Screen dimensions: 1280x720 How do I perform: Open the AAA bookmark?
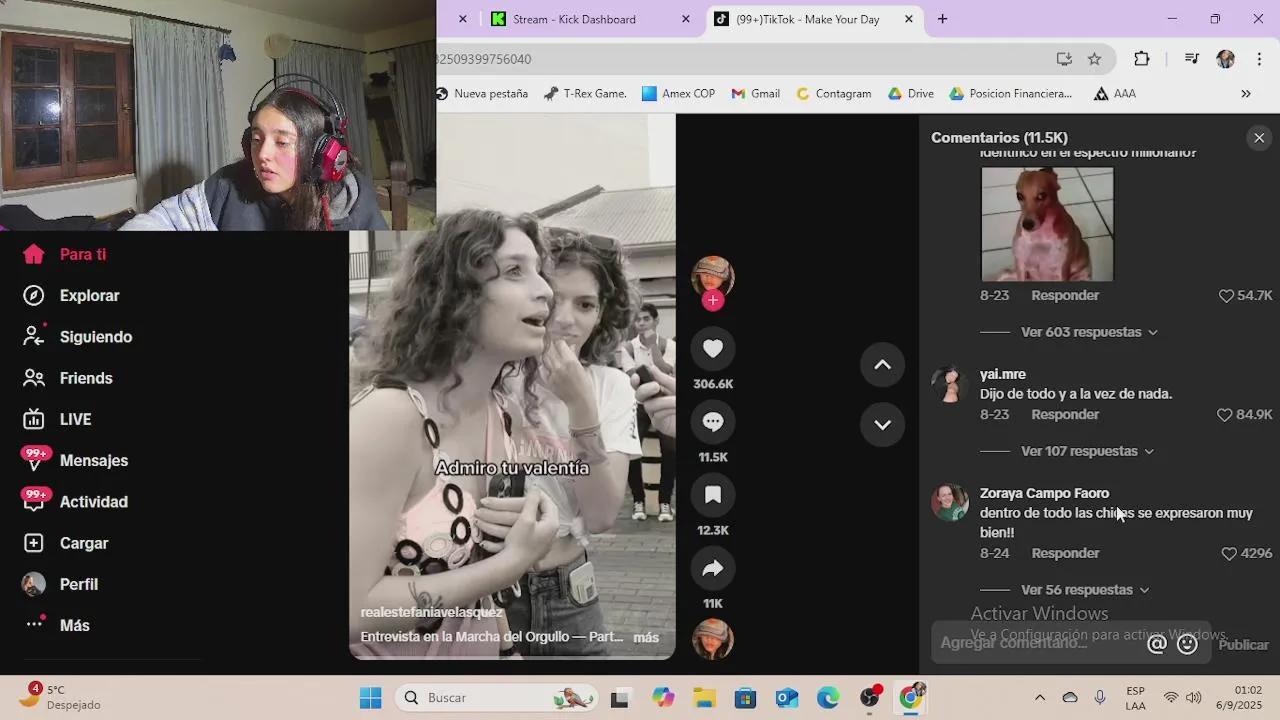tap(1114, 94)
